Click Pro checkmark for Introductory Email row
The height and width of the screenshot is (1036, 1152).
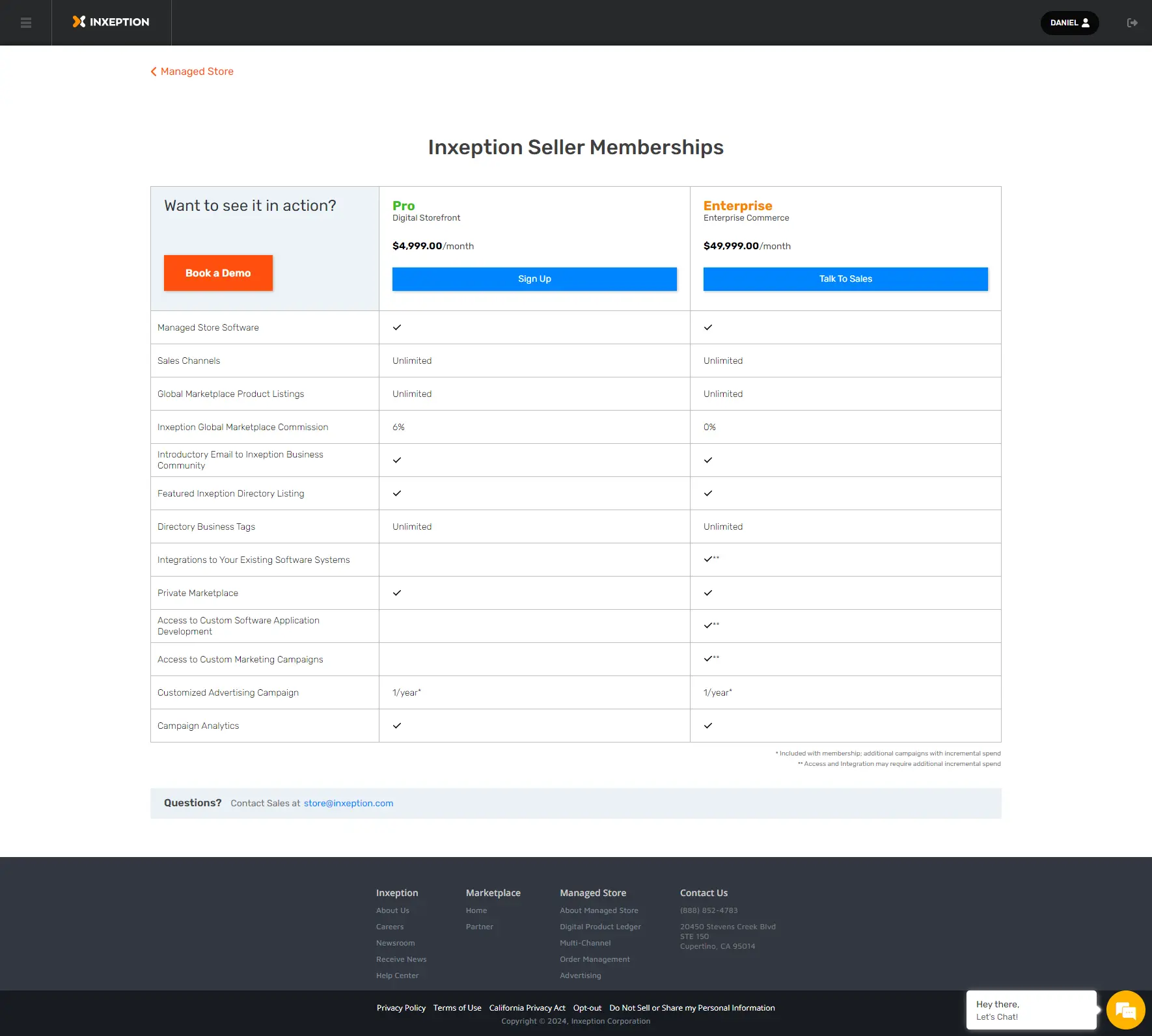(x=397, y=460)
